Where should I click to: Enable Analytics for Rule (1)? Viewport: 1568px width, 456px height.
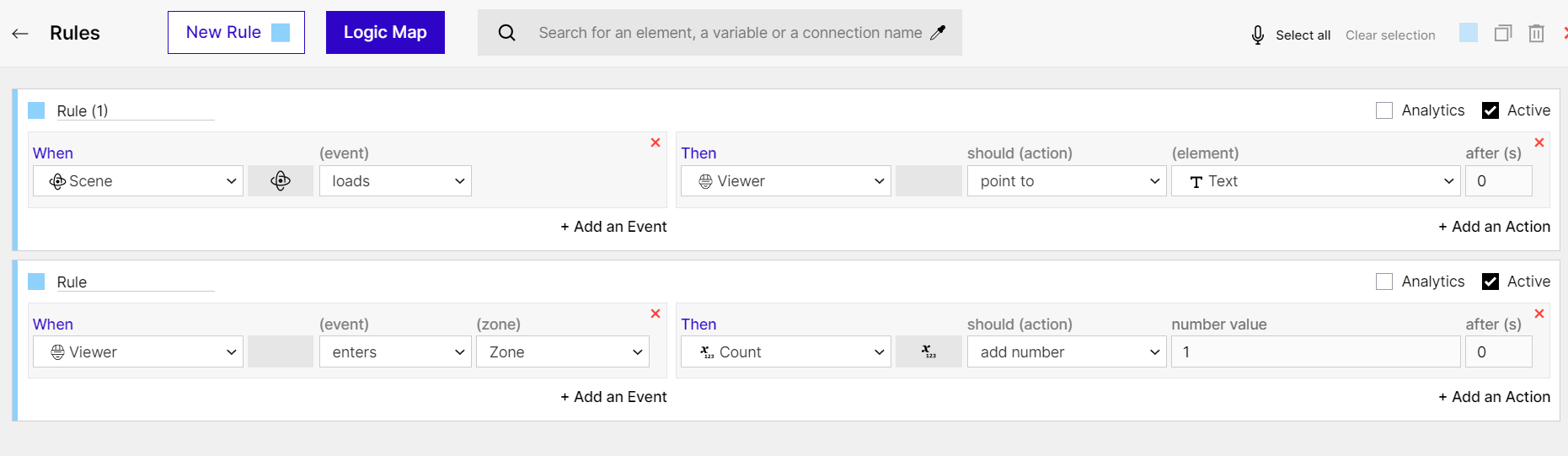point(1384,110)
